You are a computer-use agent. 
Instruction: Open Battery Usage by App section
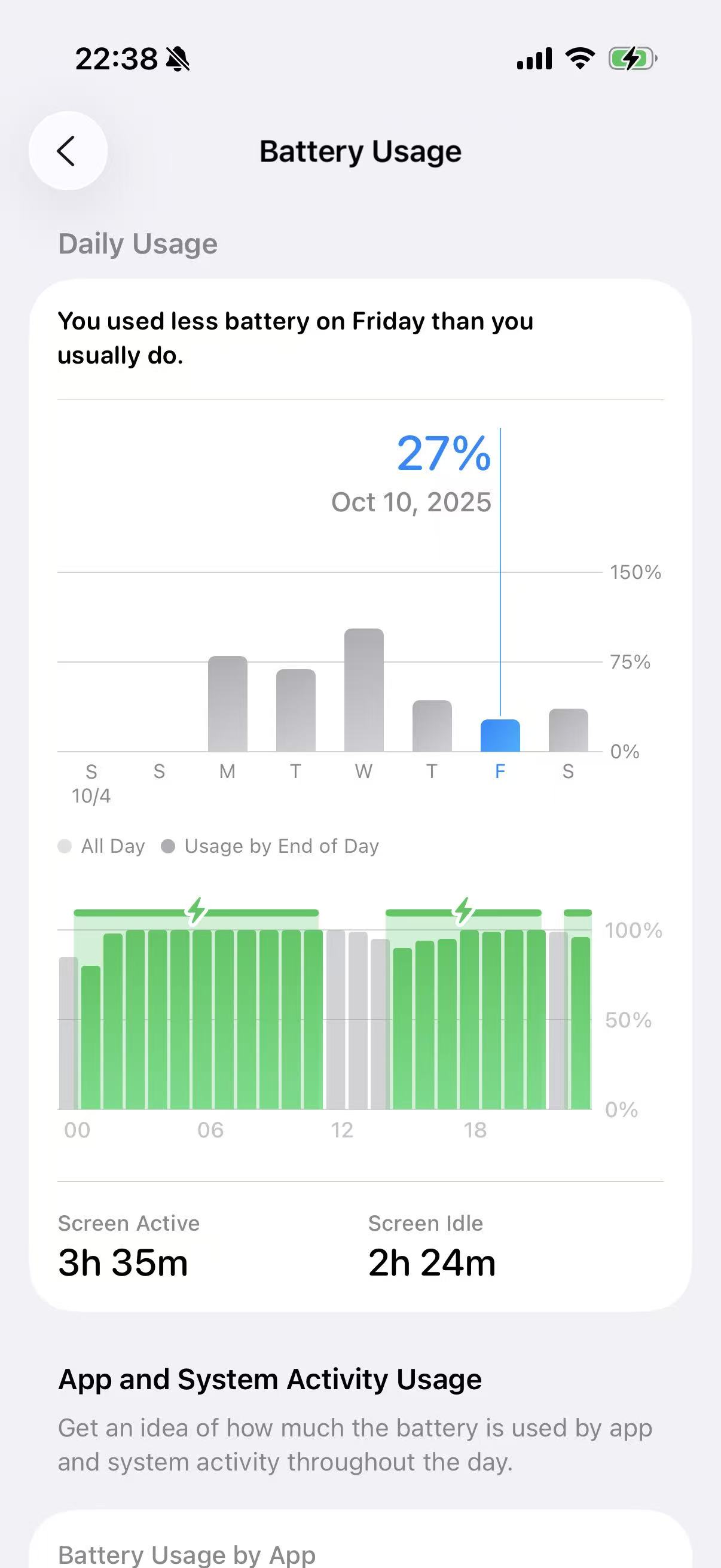pyautogui.click(x=187, y=1554)
